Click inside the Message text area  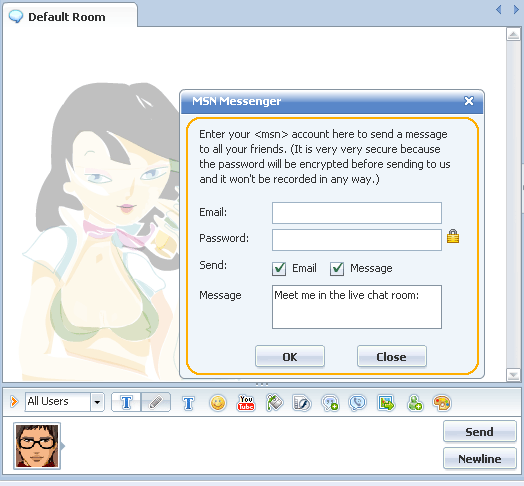pyautogui.click(x=357, y=307)
